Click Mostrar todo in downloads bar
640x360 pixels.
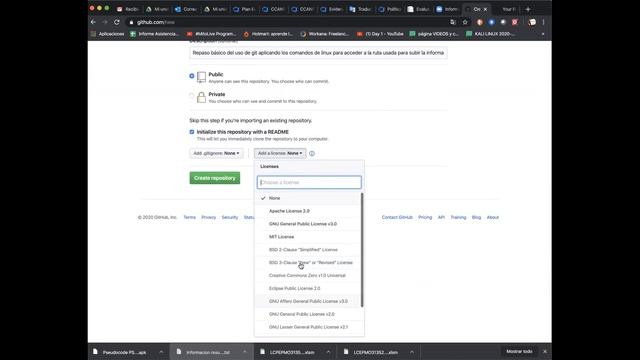[x=519, y=351]
